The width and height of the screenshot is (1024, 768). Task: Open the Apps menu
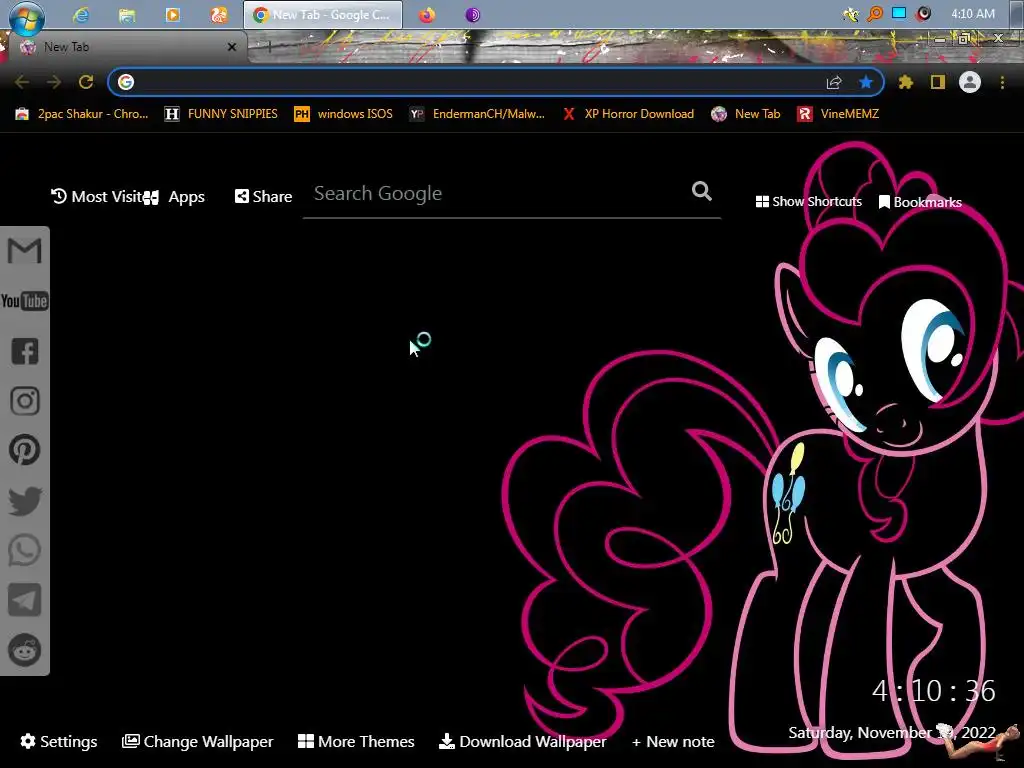[174, 197]
